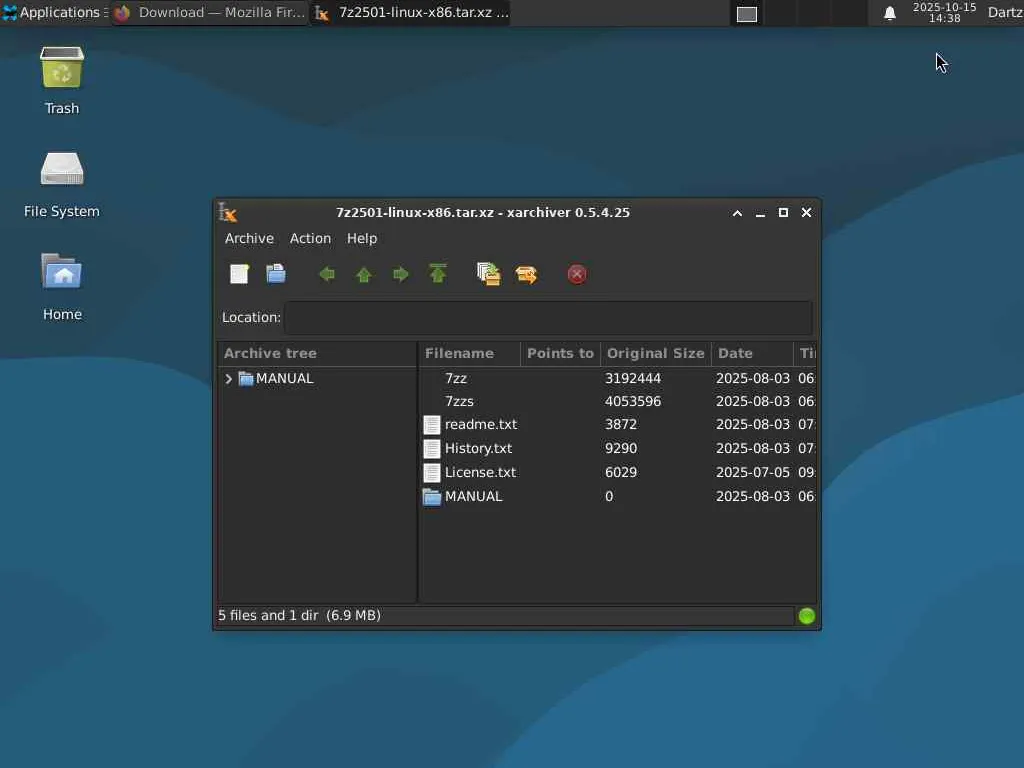Image resolution: width=1024 pixels, height=768 pixels.
Task: Click the notification bell in the panel
Action: pyautogui.click(x=889, y=13)
